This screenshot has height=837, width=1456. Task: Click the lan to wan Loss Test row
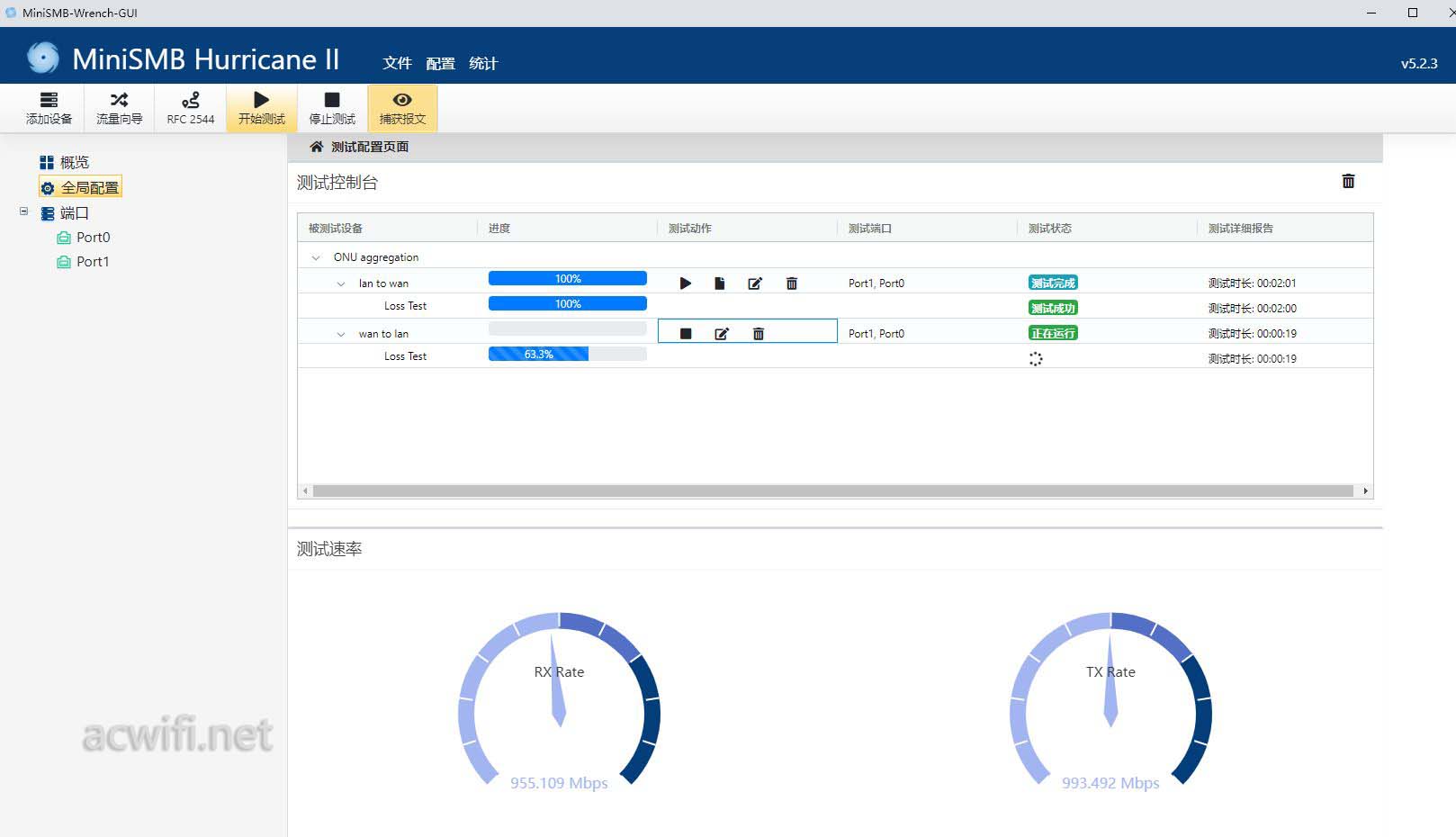(x=835, y=306)
